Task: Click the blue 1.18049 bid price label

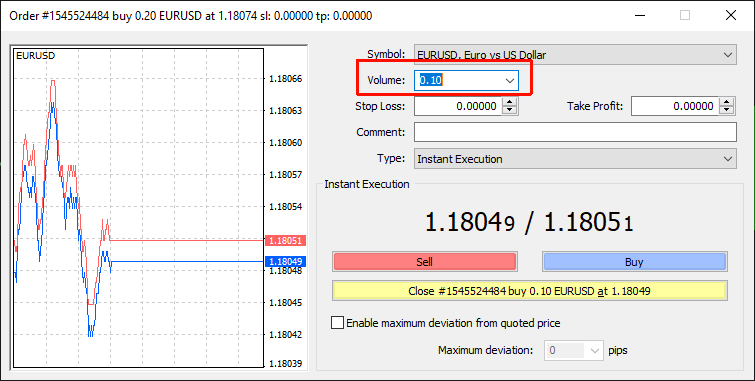Action: (x=286, y=262)
